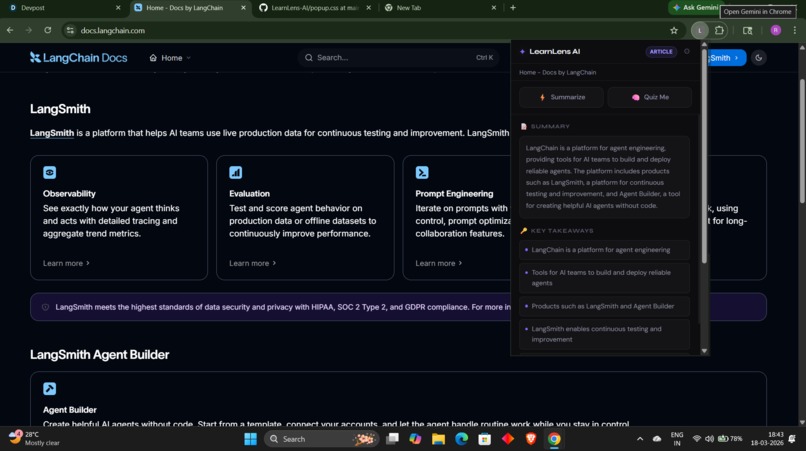Follow Learn more under Prompt Engineering
The height and width of the screenshot is (451, 806).
[438, 263]
